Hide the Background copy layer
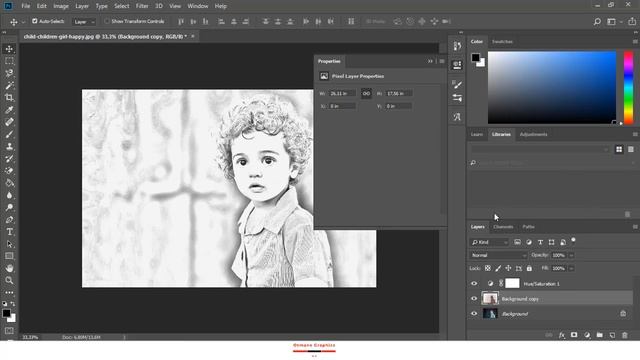640x360 pixels. pyautogui.click(x=474, y=298)
